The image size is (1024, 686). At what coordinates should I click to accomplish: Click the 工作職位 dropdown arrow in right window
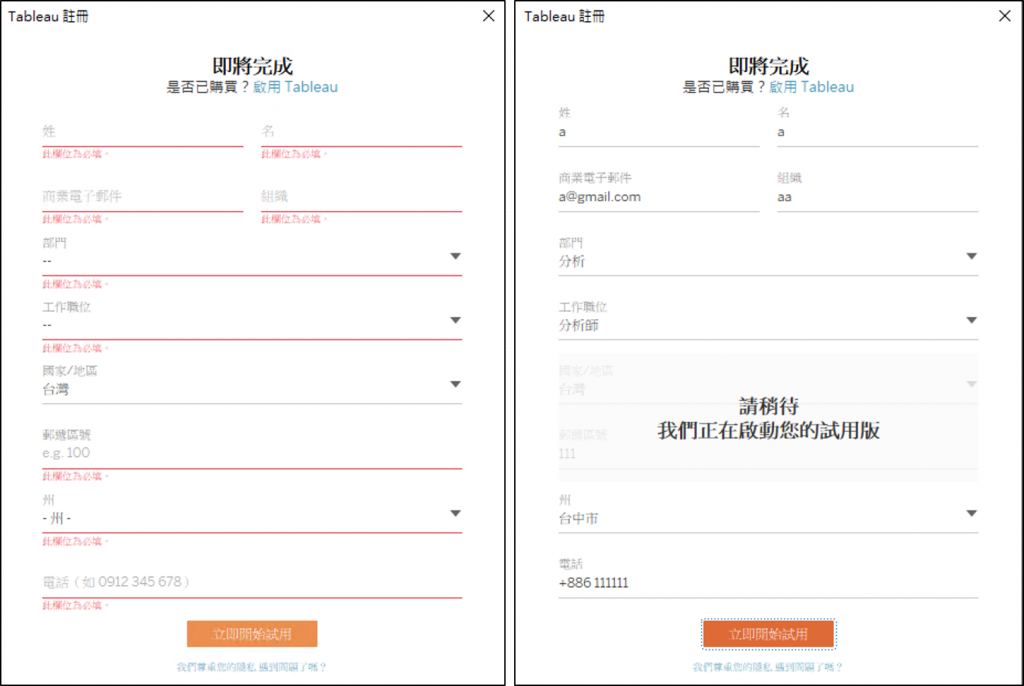971,320
